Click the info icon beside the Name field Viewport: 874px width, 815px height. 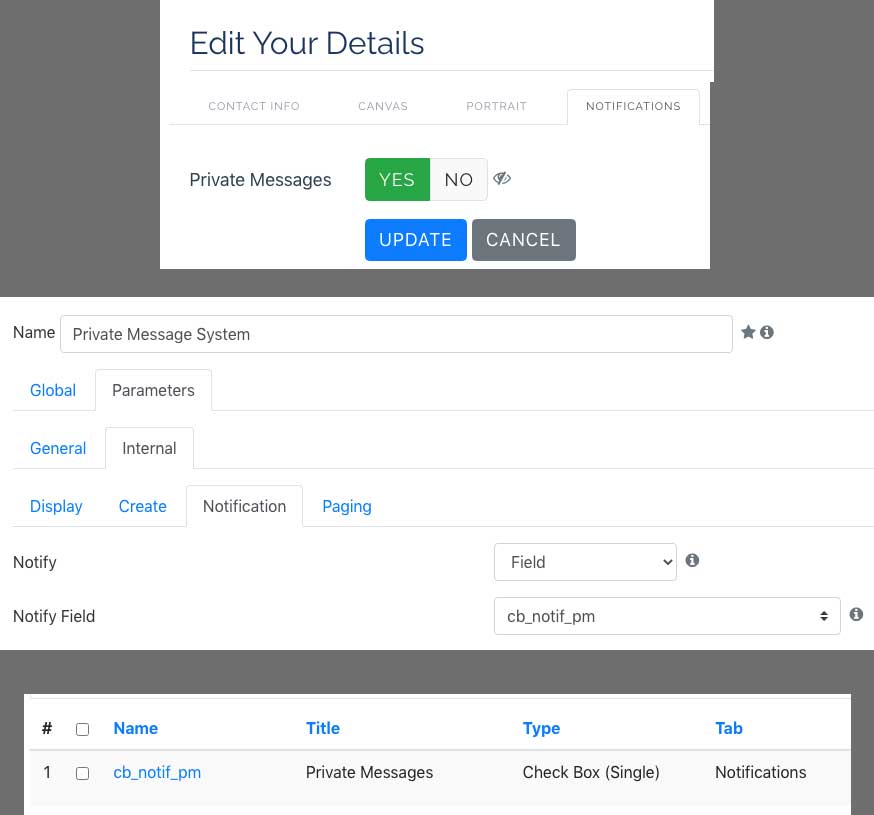click(x=767, y=332)
